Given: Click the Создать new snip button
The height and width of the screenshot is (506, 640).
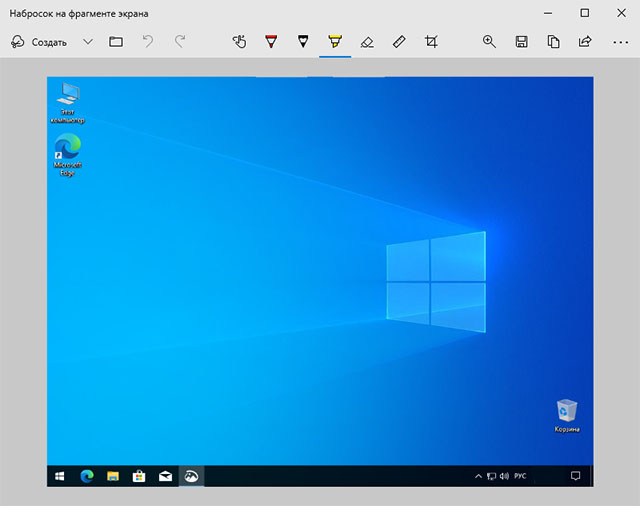Looking at the screenshot, I should coord(38,42).
